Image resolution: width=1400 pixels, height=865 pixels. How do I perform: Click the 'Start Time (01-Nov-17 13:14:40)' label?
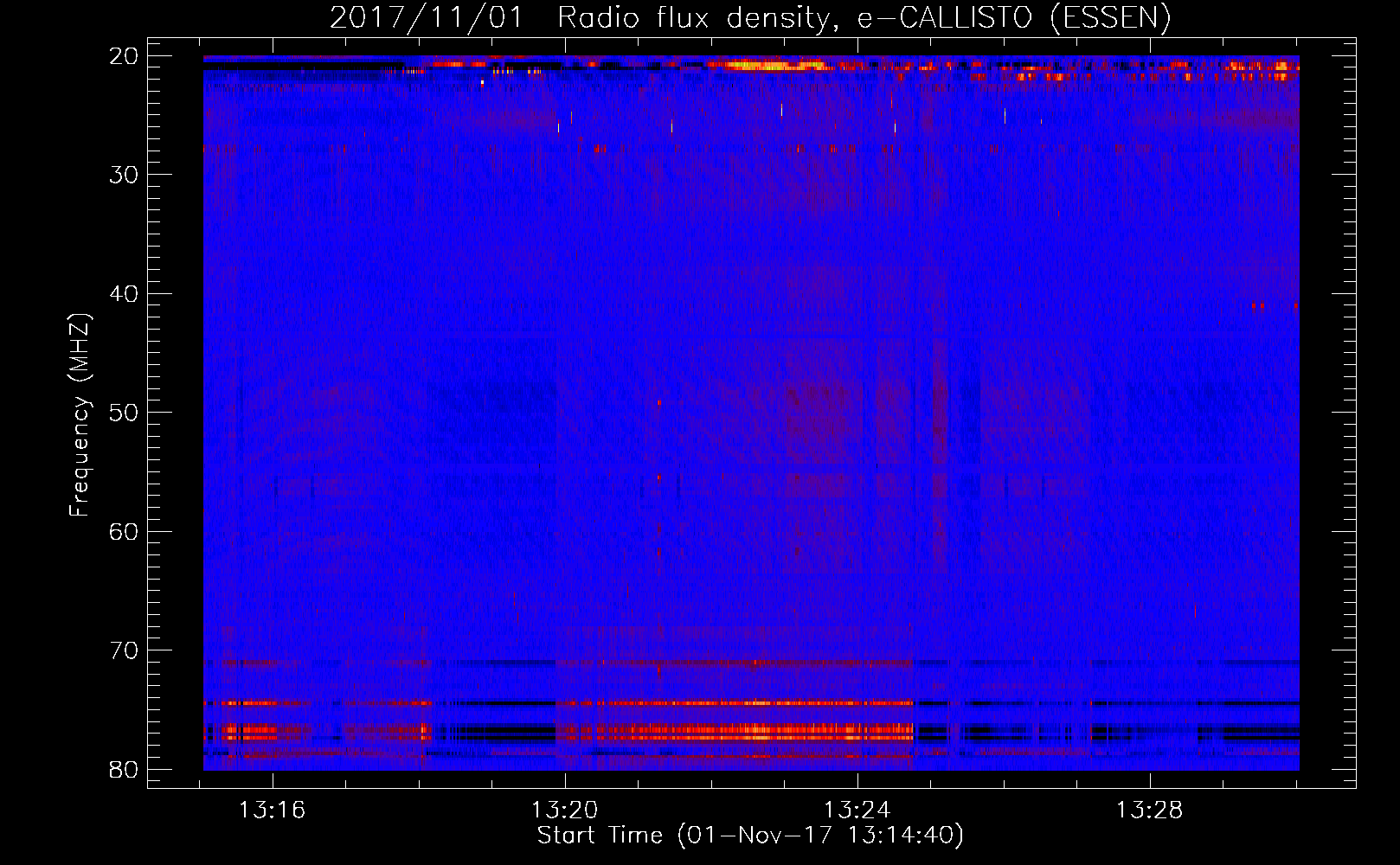(750, 836)
